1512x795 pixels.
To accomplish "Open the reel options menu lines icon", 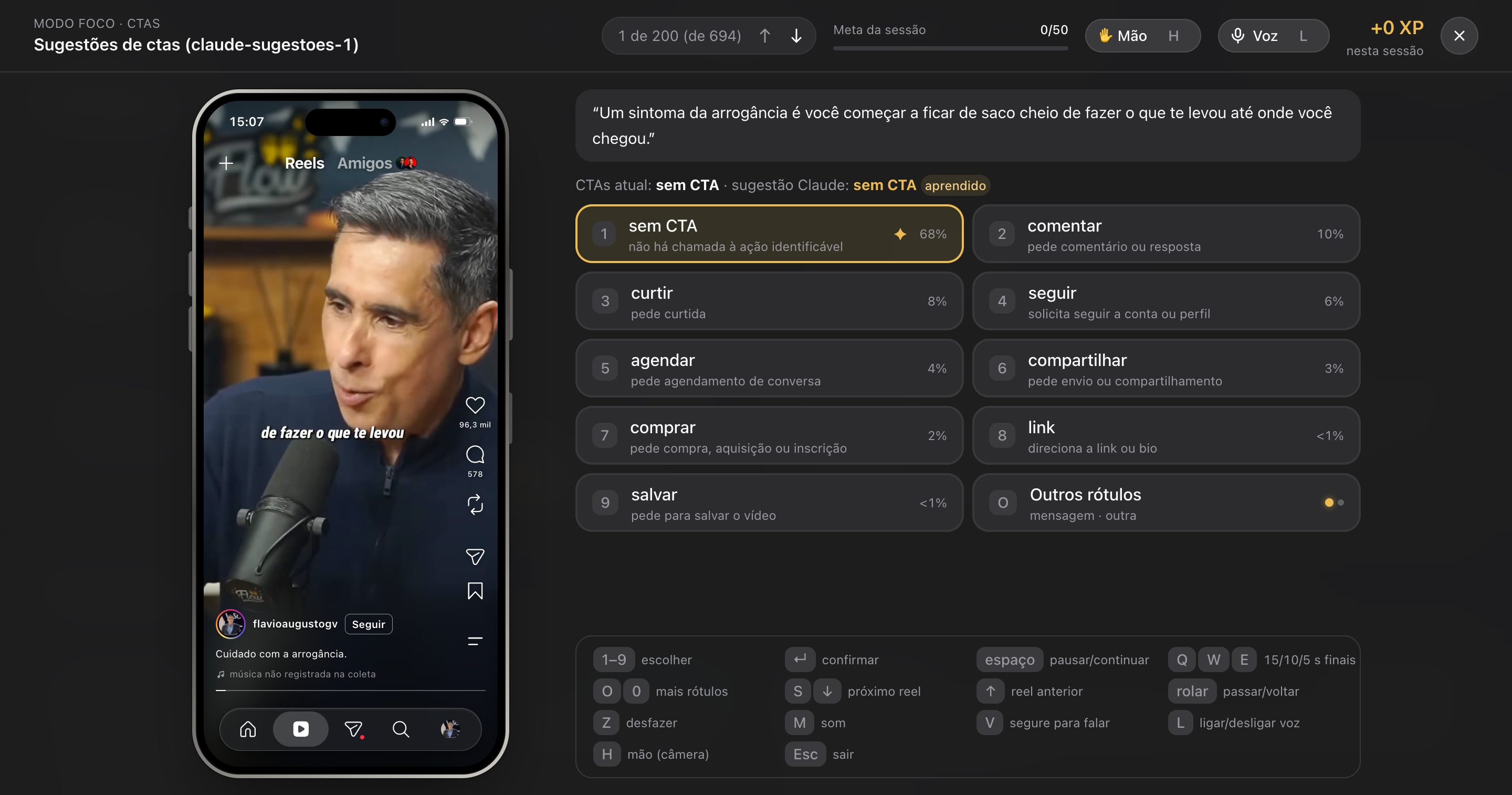I will coord(475,641).
